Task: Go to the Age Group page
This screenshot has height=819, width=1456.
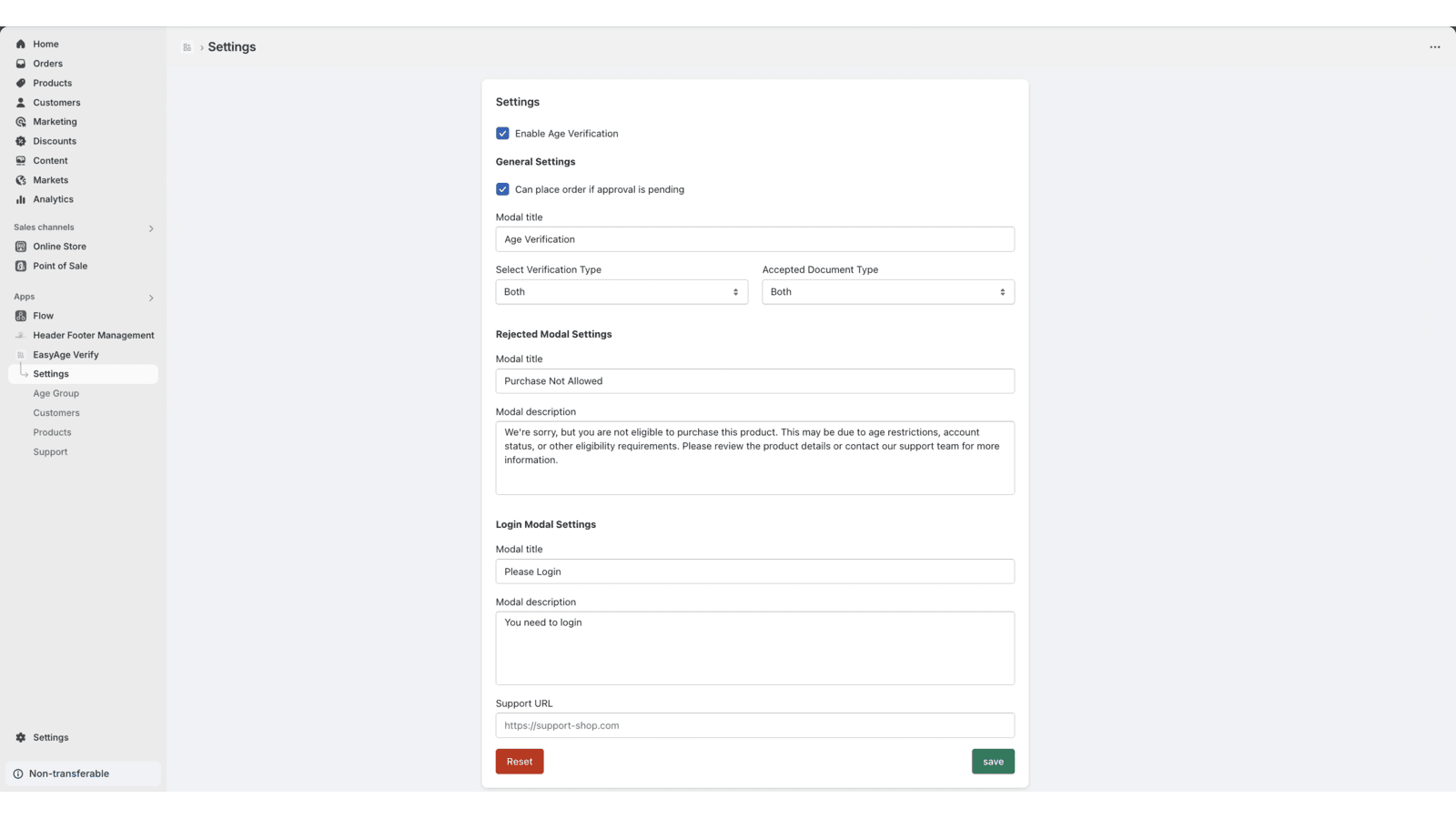Action: (56, 393)
